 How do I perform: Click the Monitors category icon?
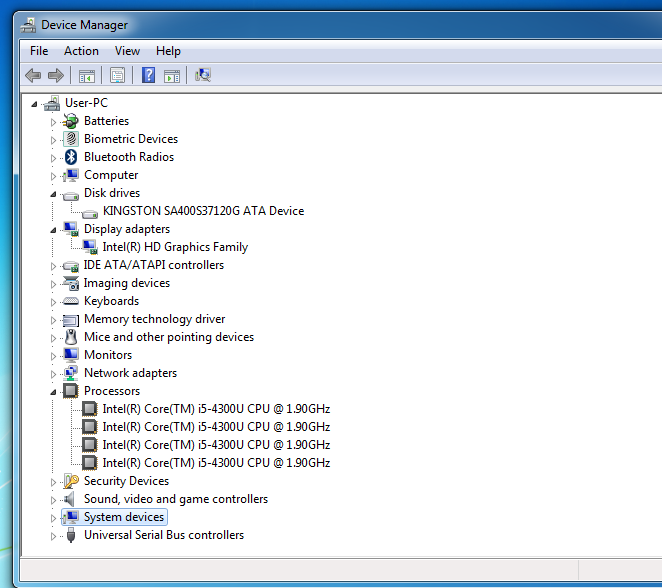[71, 355]
